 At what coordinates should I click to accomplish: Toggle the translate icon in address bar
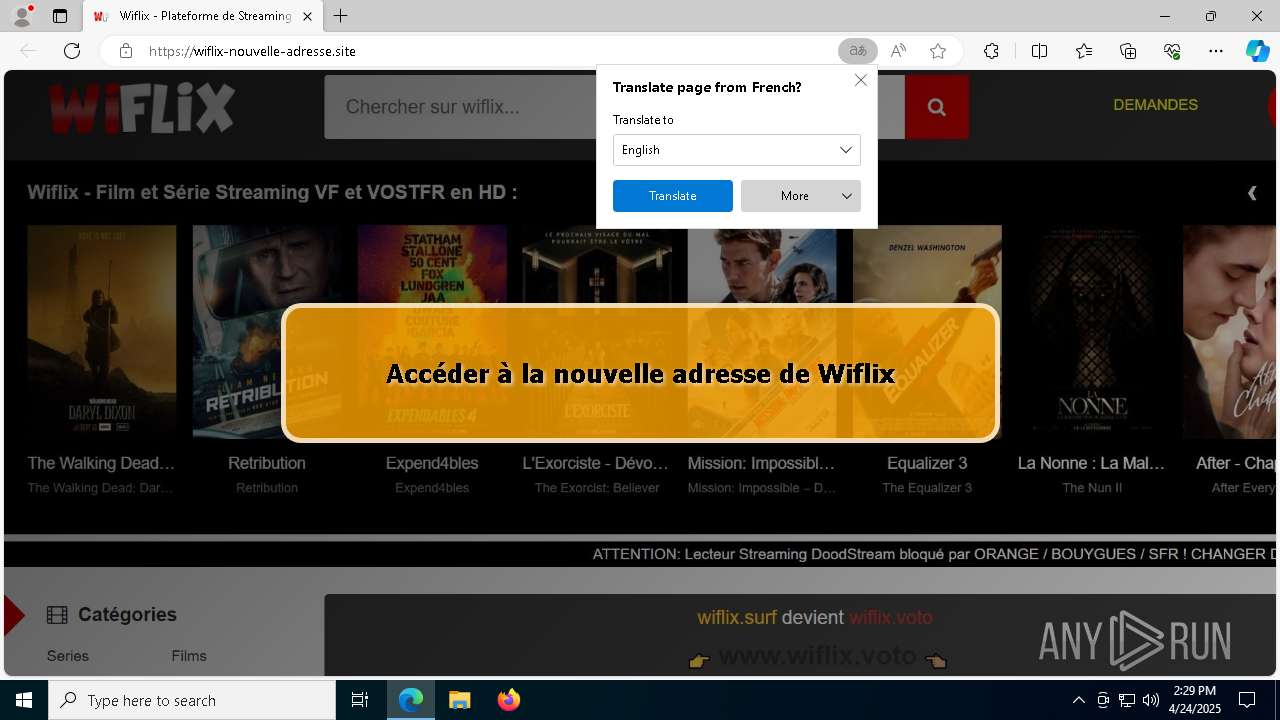[x=857, y=51]
